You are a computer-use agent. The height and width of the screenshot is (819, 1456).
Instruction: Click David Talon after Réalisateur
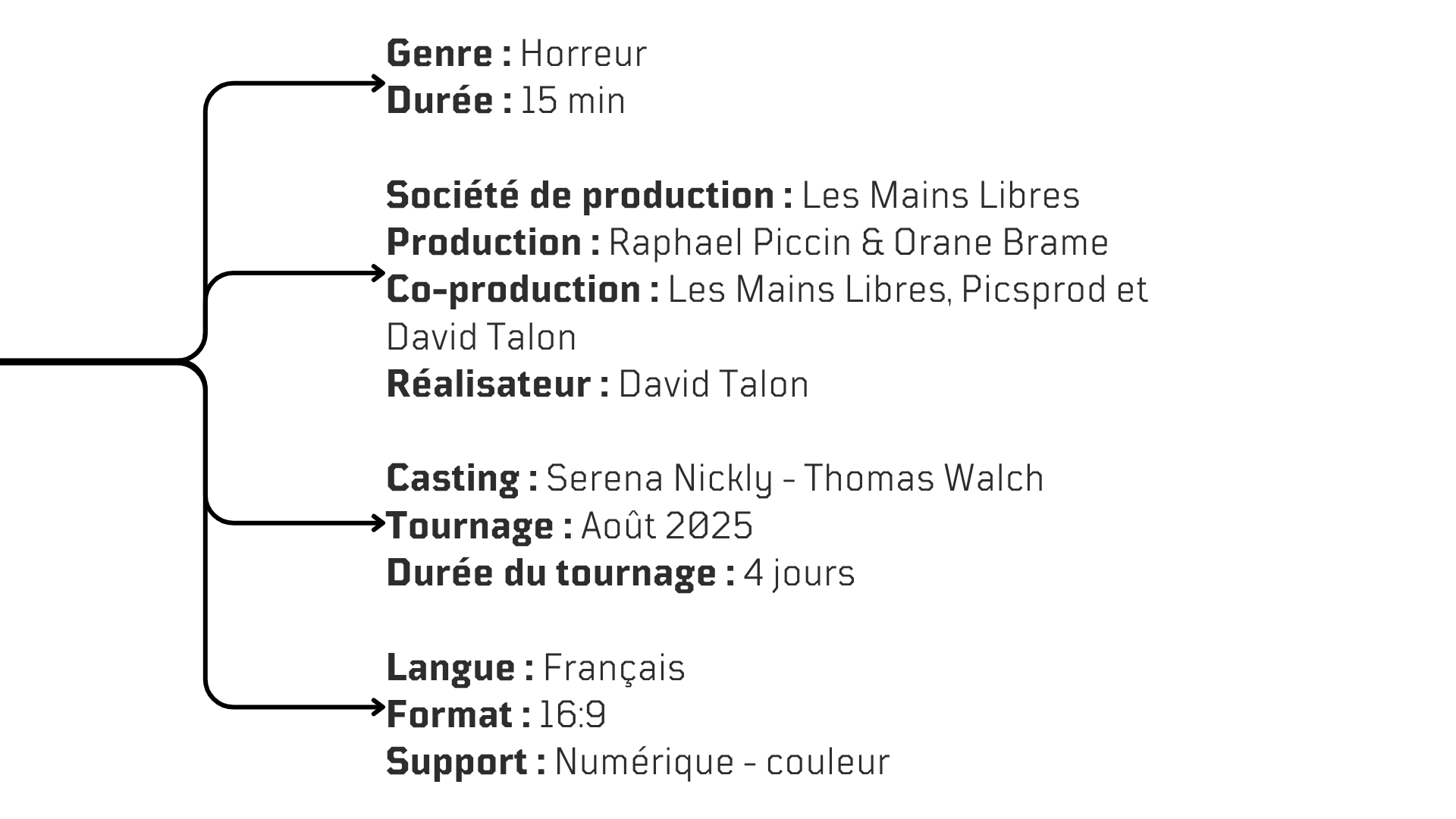pyautogui.click(x=714, y=384)
